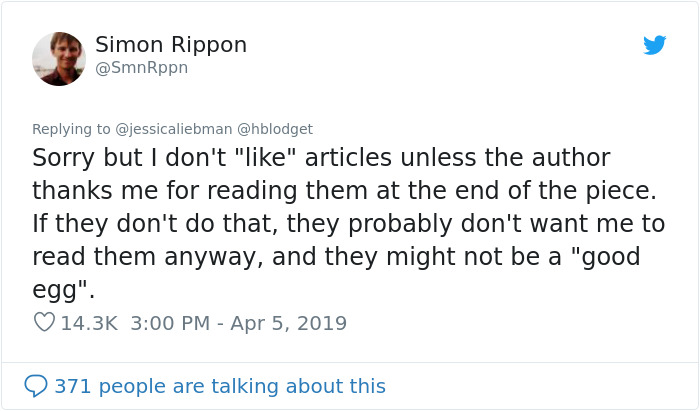Open Simon Rippon's profile photo
The width and height of the screenshot is (700, 411).
[59, 58]
